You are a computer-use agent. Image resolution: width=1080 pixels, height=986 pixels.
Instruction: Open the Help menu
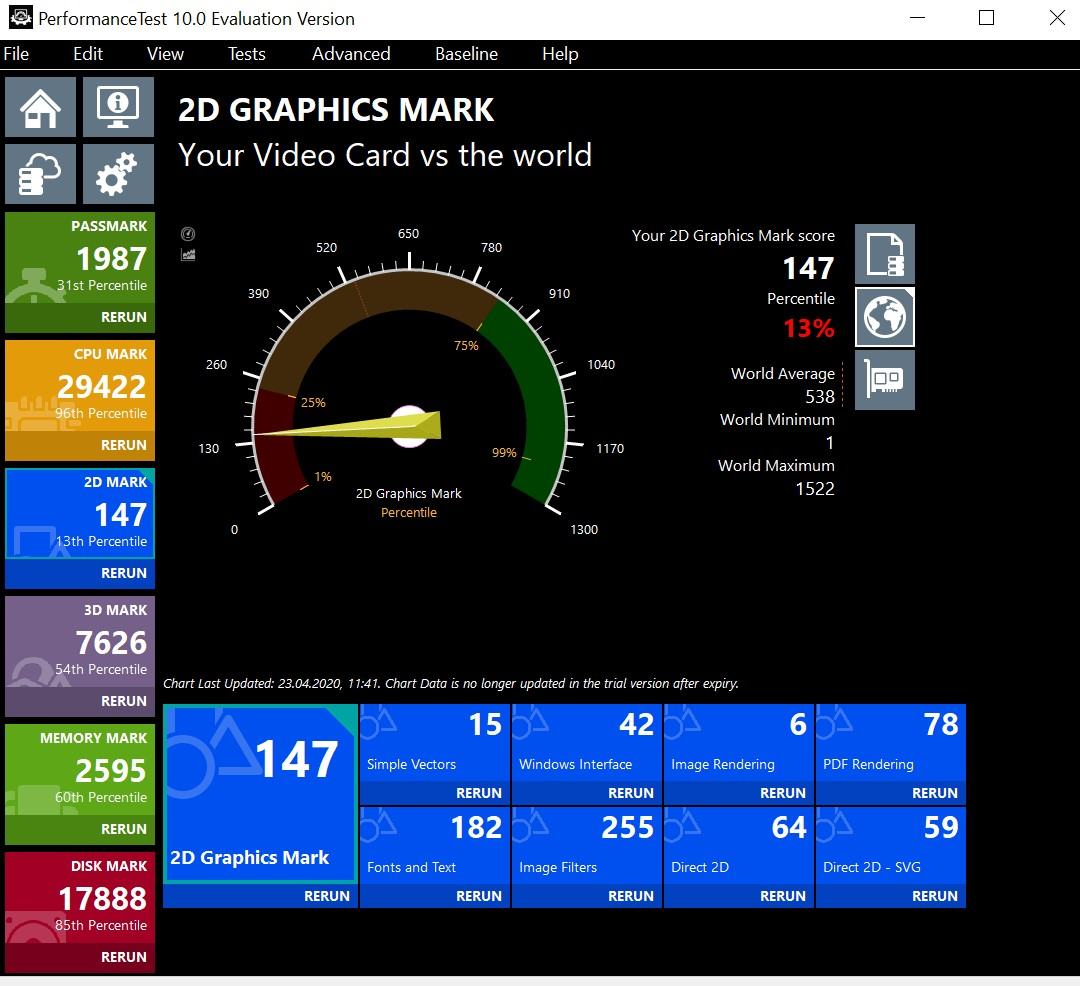[560, 54]
